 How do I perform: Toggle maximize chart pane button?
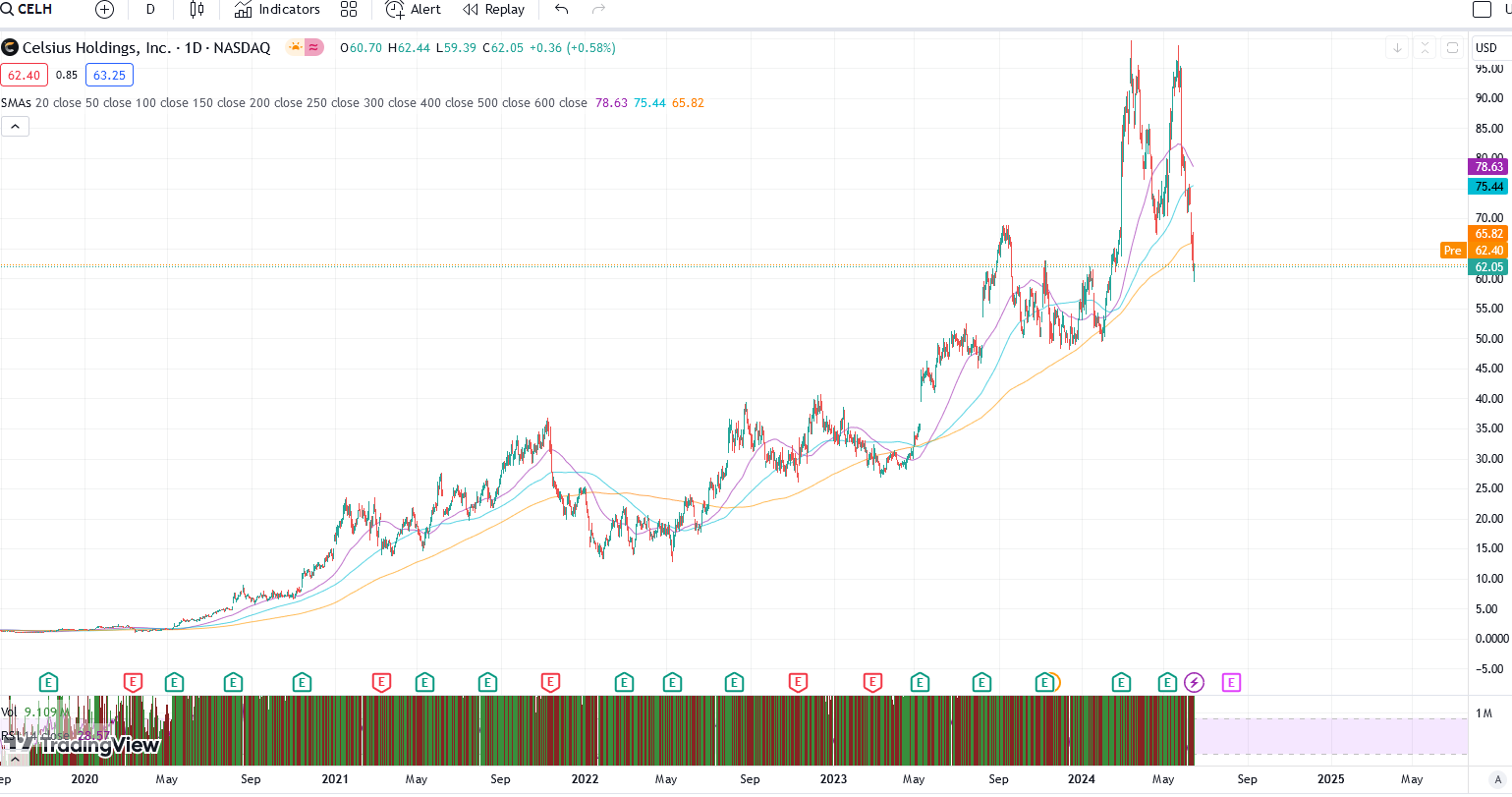pyautogui.click(x=1452, y=47)
